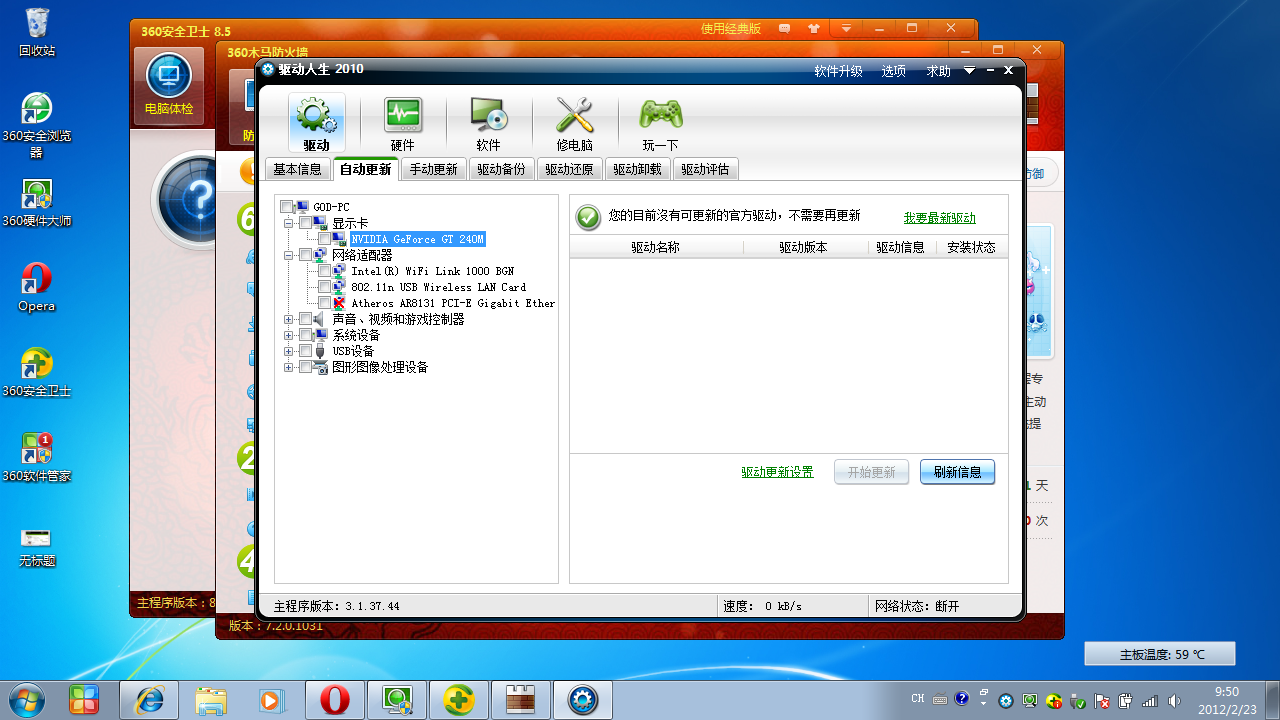The image size is (1280, 720).
Task: Expand the USB设备 tree node
Action: coord(289,351)
